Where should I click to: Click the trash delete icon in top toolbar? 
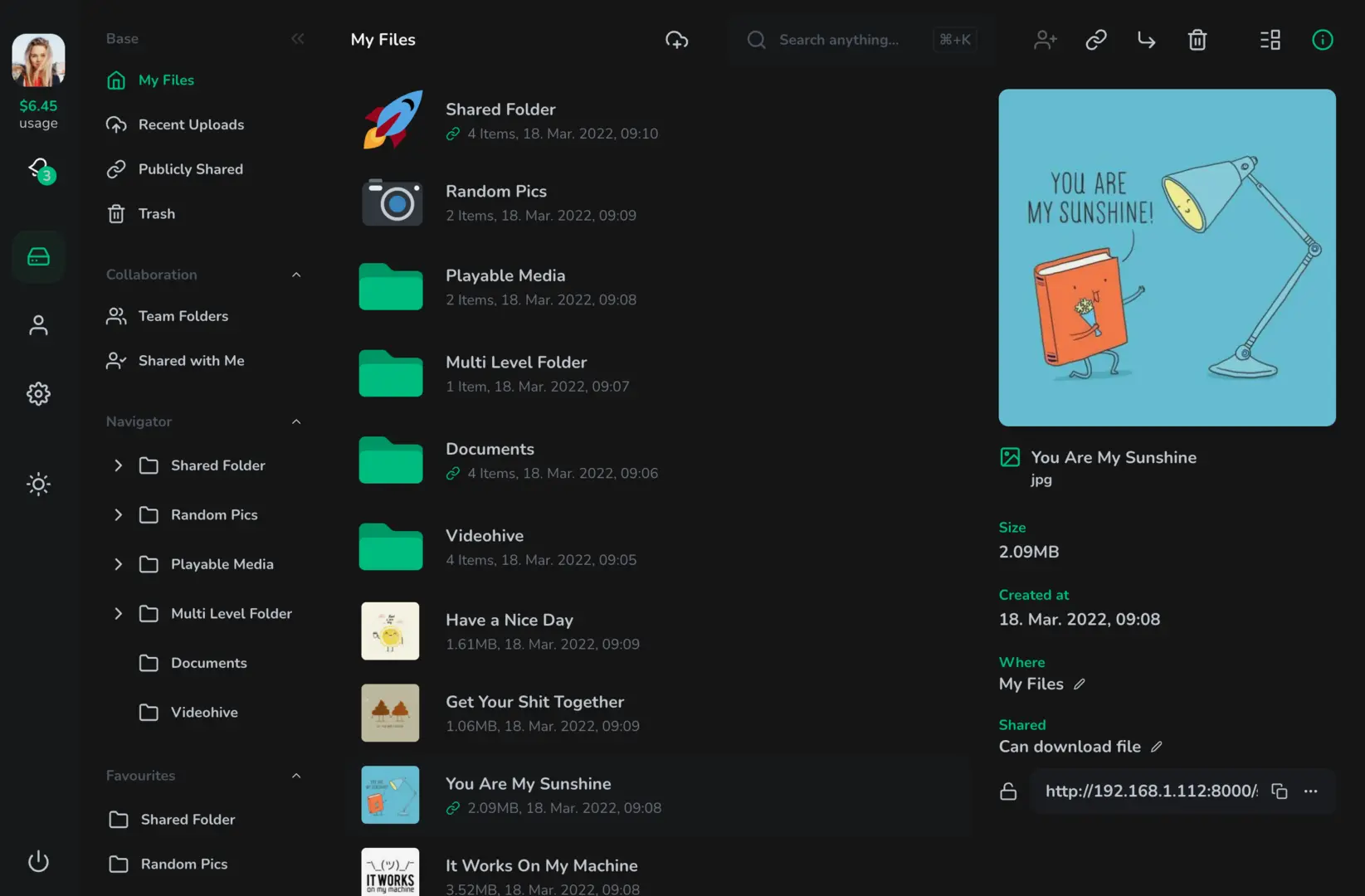click(x=1197, y=40)
